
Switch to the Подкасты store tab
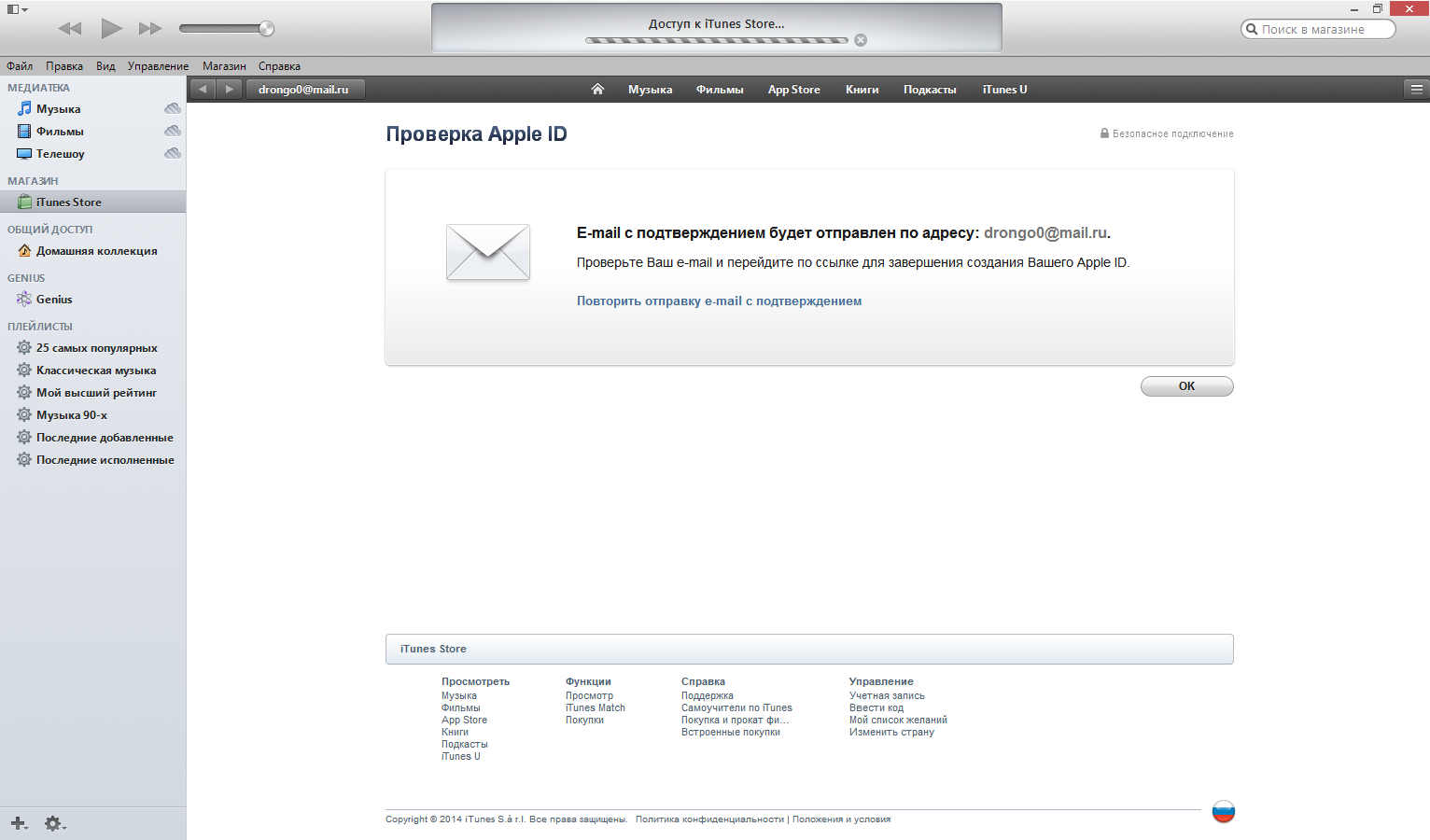coord(930,90)
